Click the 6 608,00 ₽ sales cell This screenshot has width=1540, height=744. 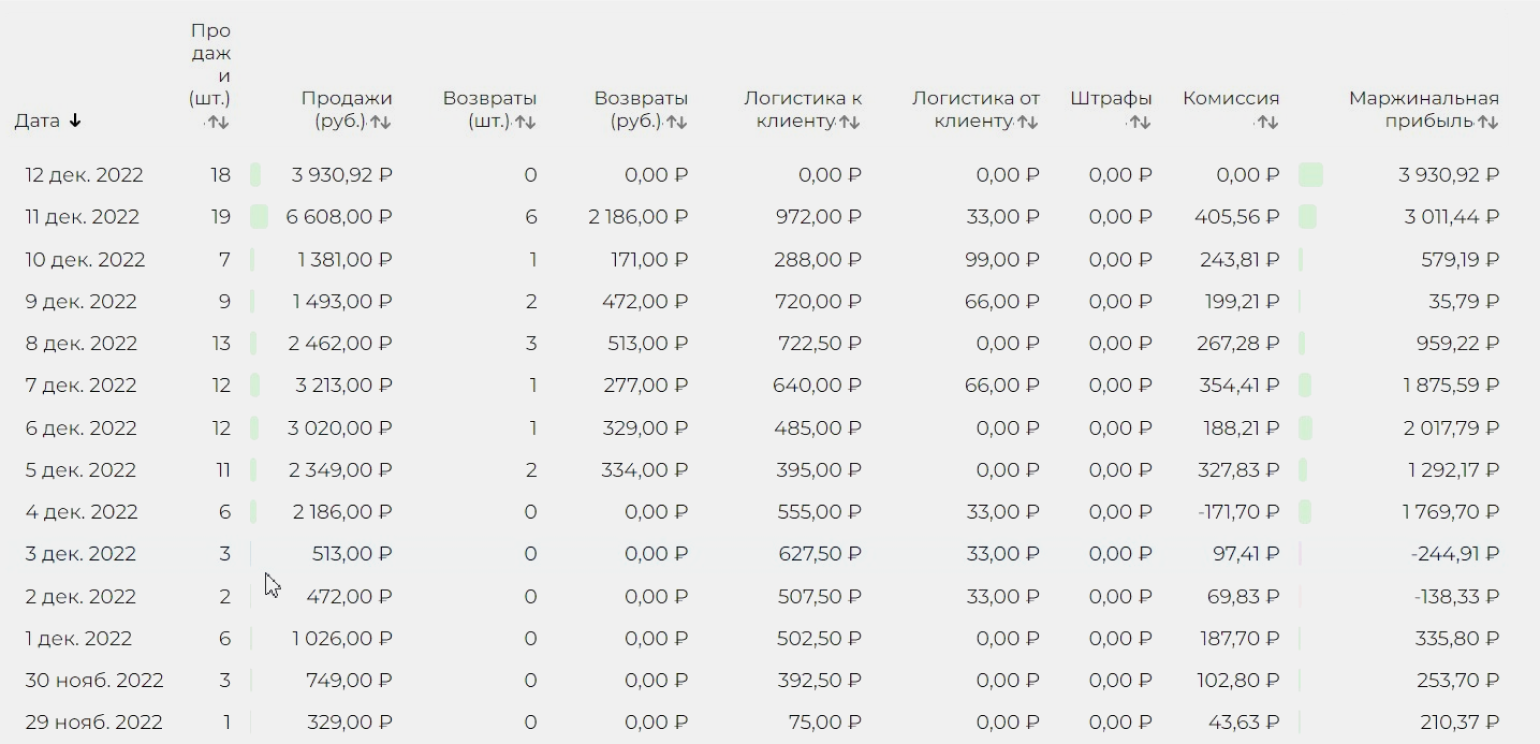[x=340, y=217]
